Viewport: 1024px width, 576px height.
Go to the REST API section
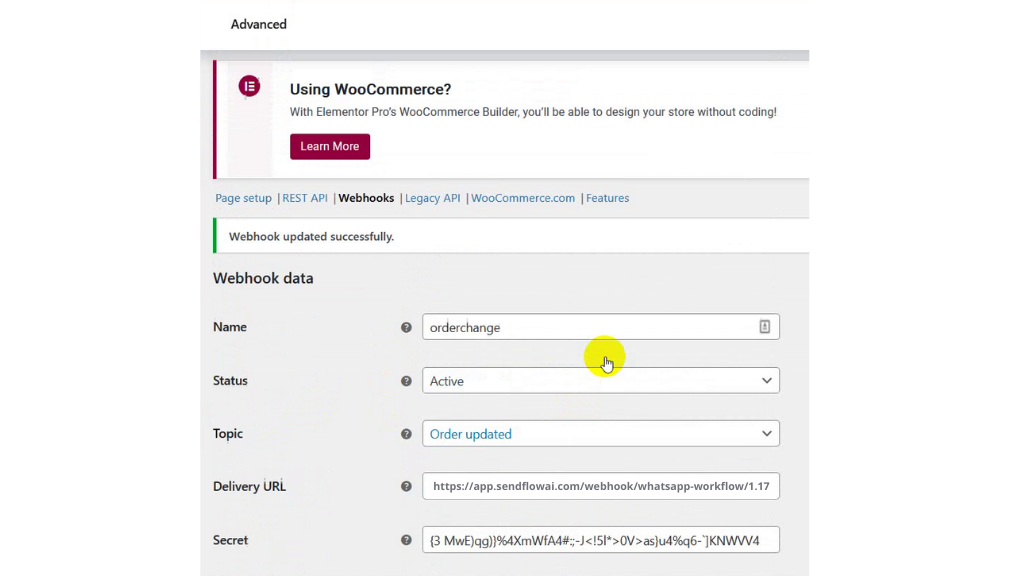pyautogui.click(x=305, y=198)
